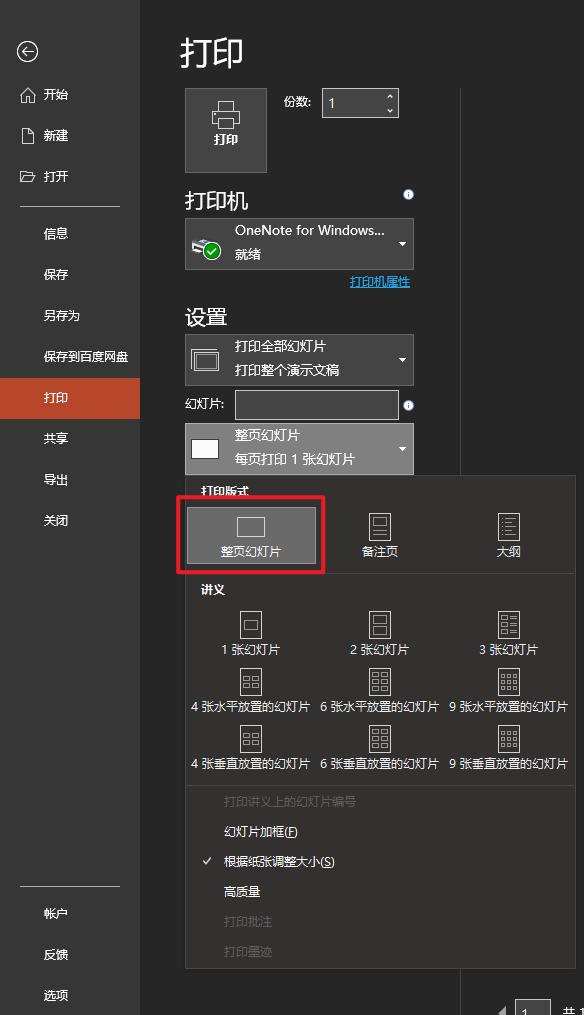Click the large 打印 print button

pyautogui.click(x=226, y=130)
